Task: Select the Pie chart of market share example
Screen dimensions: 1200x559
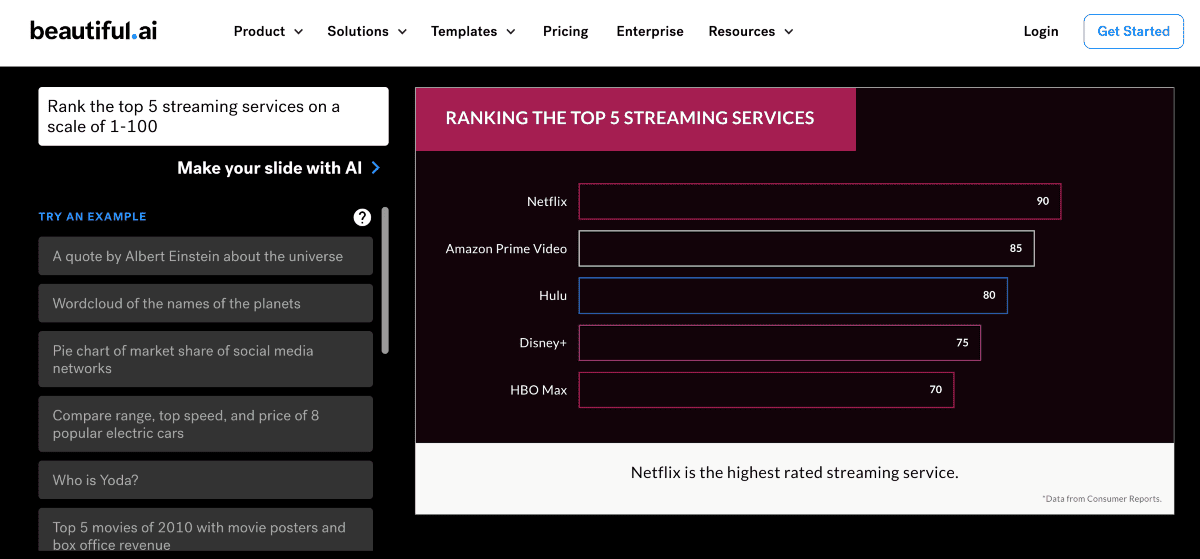Action: click(x=205, y=359)
